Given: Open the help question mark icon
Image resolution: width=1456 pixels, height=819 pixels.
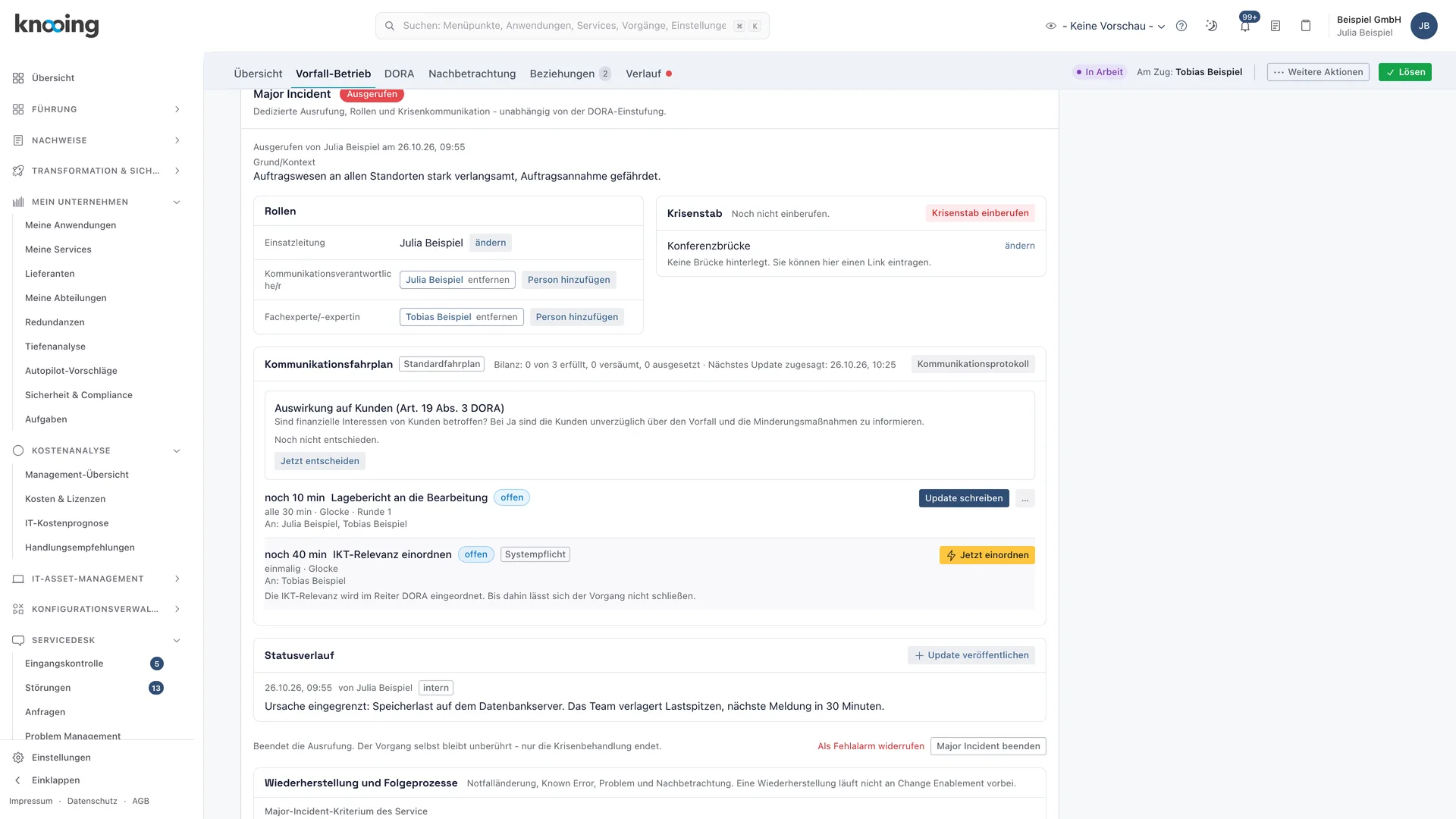Looking at the screenshot, I should (1181, 26).
